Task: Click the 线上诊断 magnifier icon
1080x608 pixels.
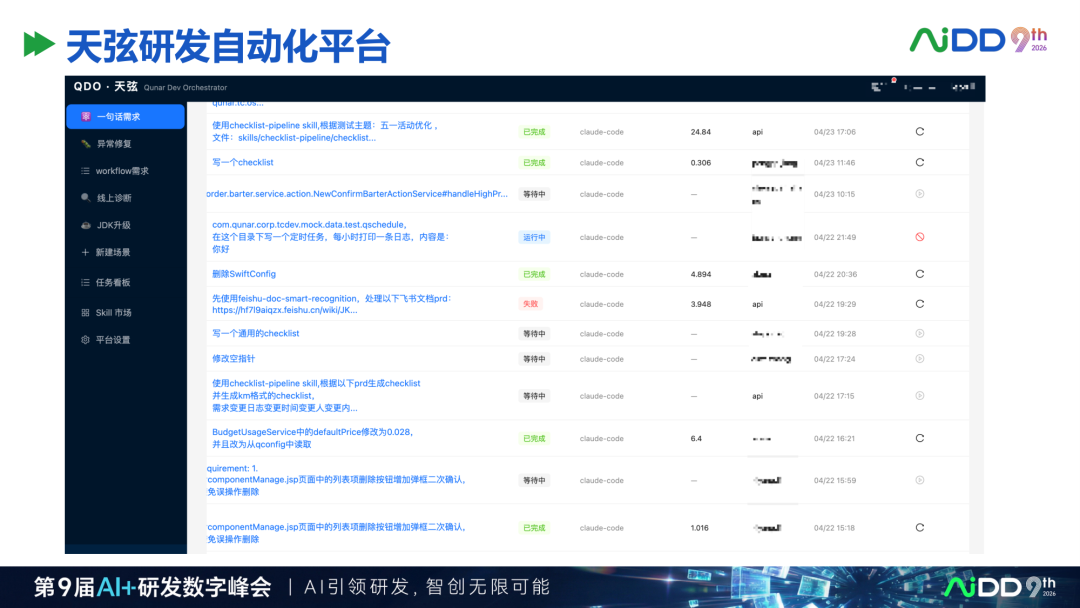Action: tap(85, 198)
